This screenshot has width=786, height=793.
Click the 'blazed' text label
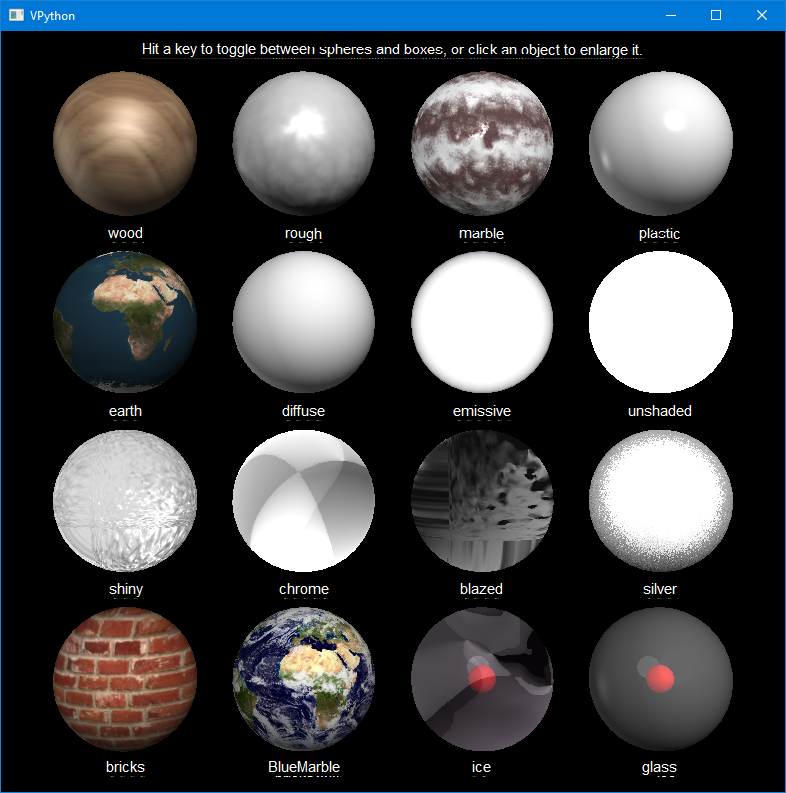pyautogui.click(x=482, y=589)
